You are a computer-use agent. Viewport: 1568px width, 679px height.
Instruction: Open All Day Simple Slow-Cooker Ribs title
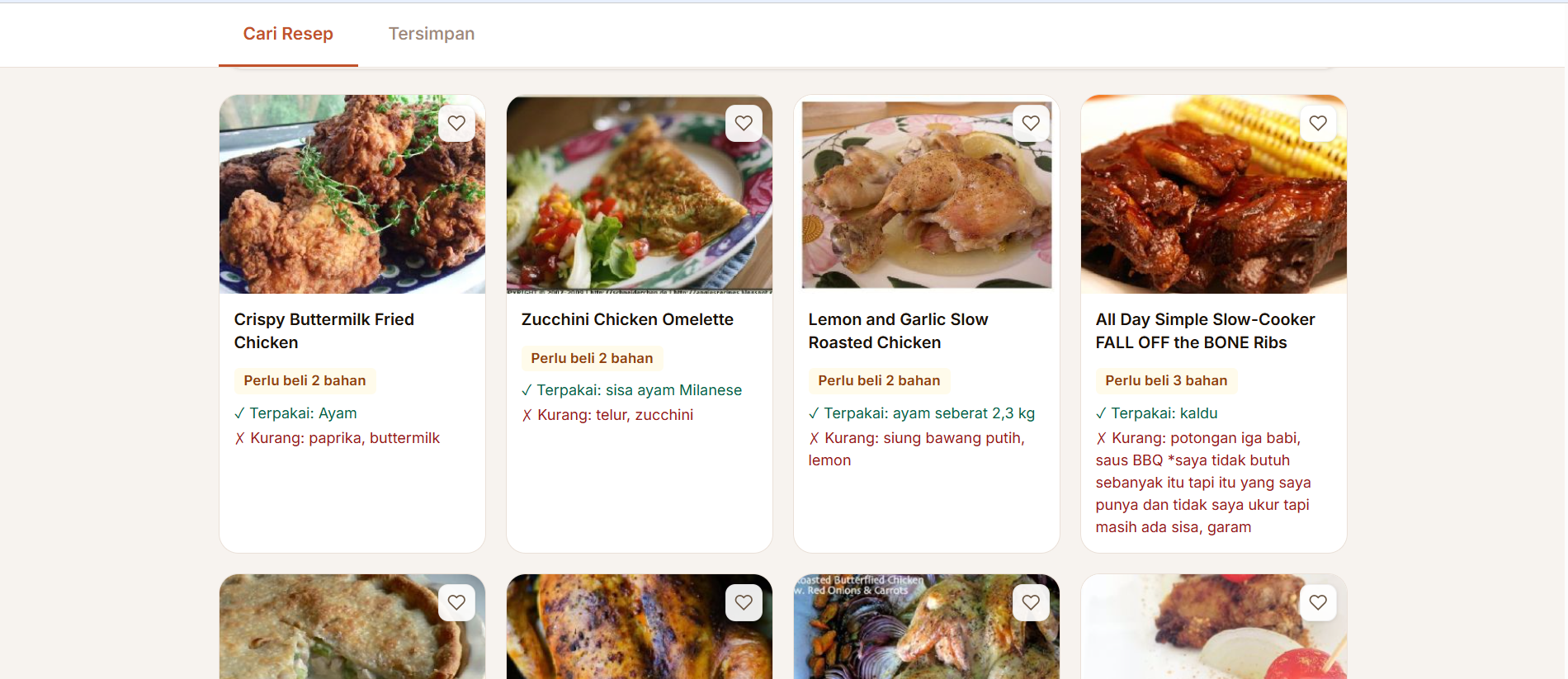point(1205,331)
